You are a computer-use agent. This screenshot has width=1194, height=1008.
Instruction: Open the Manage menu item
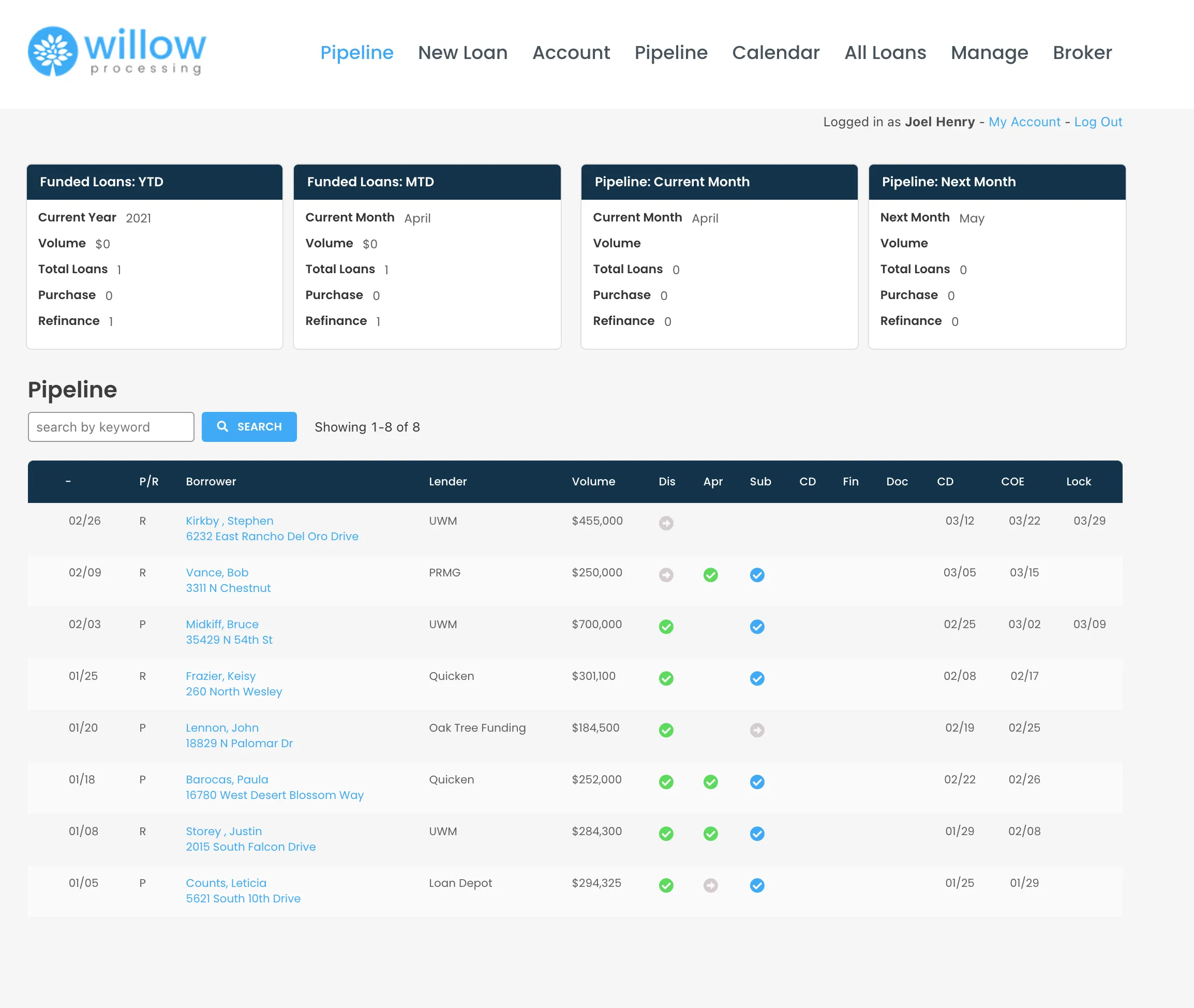(x=990, y=53)
